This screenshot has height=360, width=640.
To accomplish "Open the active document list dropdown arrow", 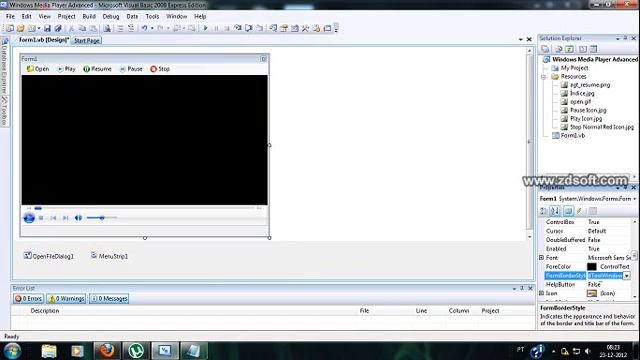I will [520, 40].
